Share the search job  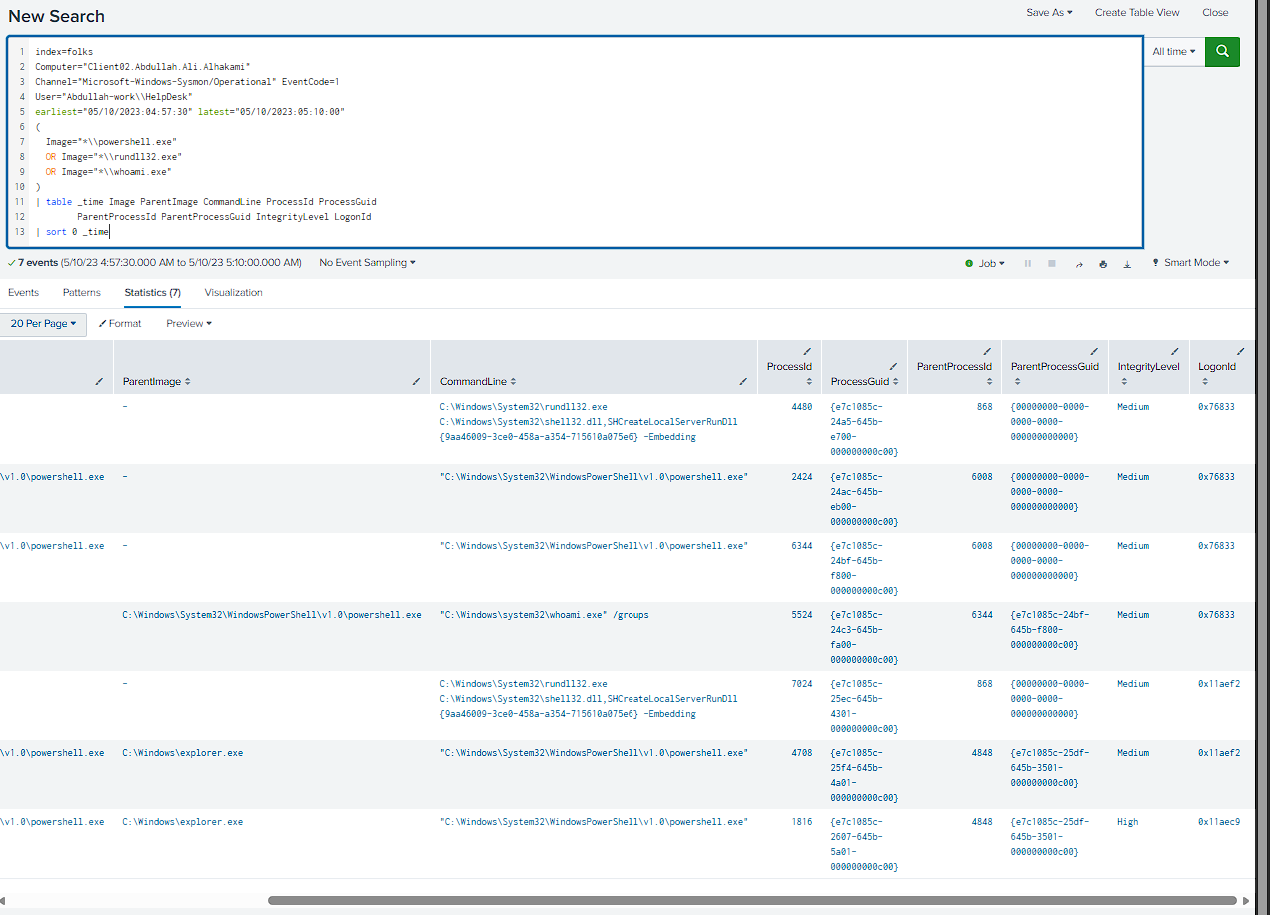[x=1079, y=263]
